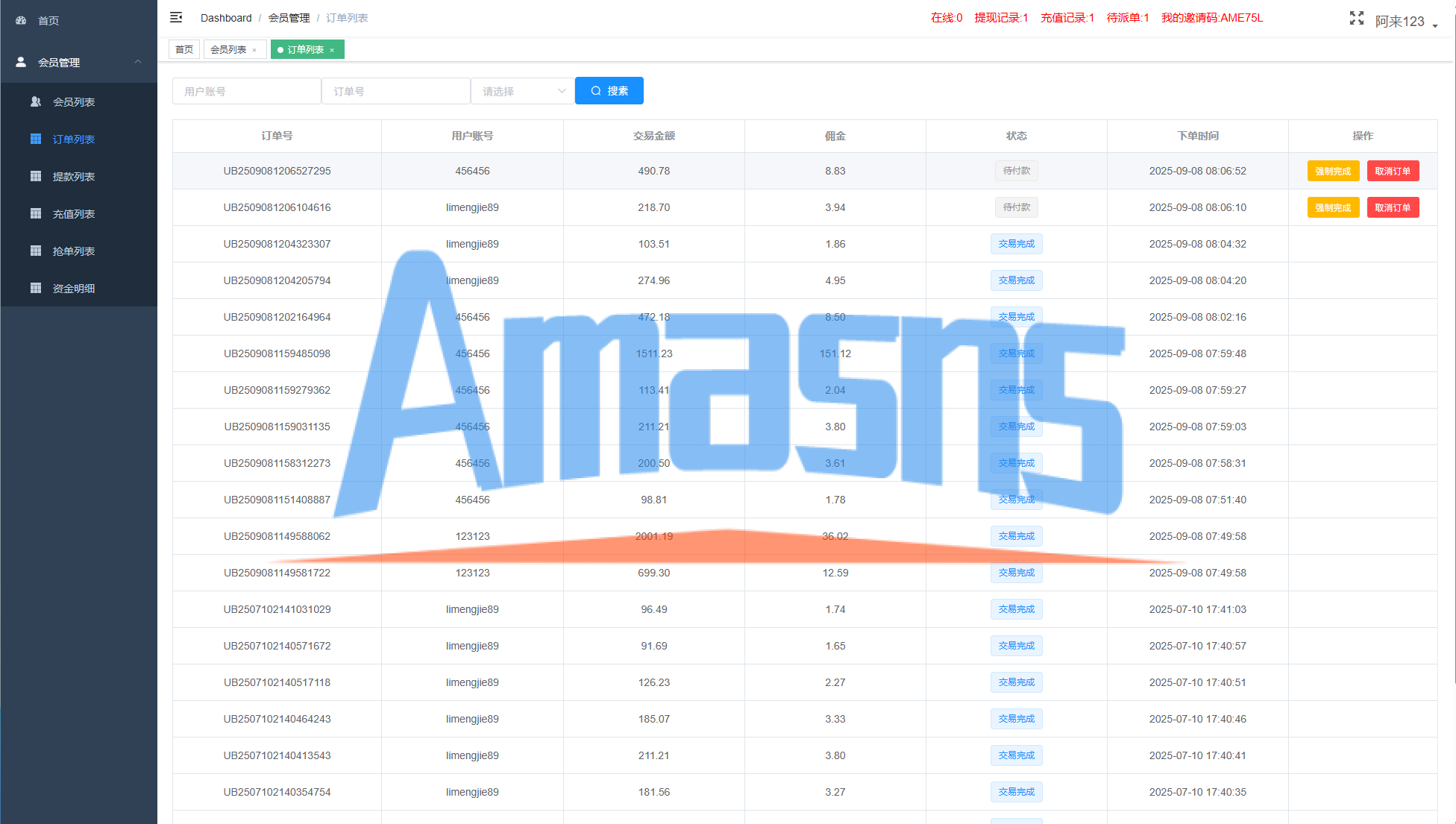Image resolution: width=1456 pixels, height=824 pixels.
Task: Close the 订单列表 tab
Action: tap(332, 50)
